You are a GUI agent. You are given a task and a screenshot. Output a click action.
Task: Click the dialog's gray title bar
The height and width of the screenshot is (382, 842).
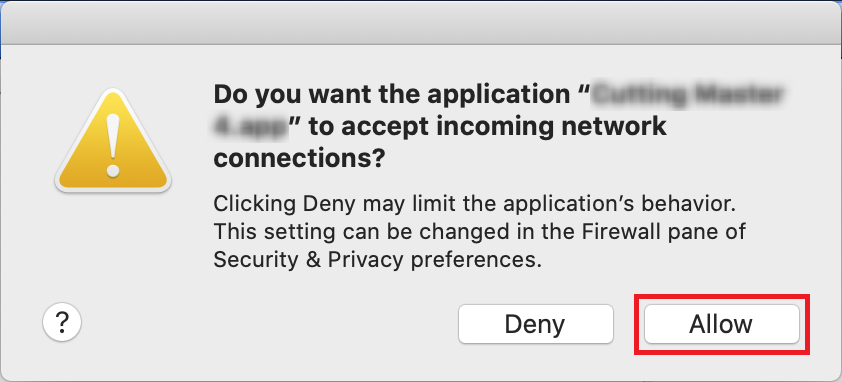[x=421, y=22]
